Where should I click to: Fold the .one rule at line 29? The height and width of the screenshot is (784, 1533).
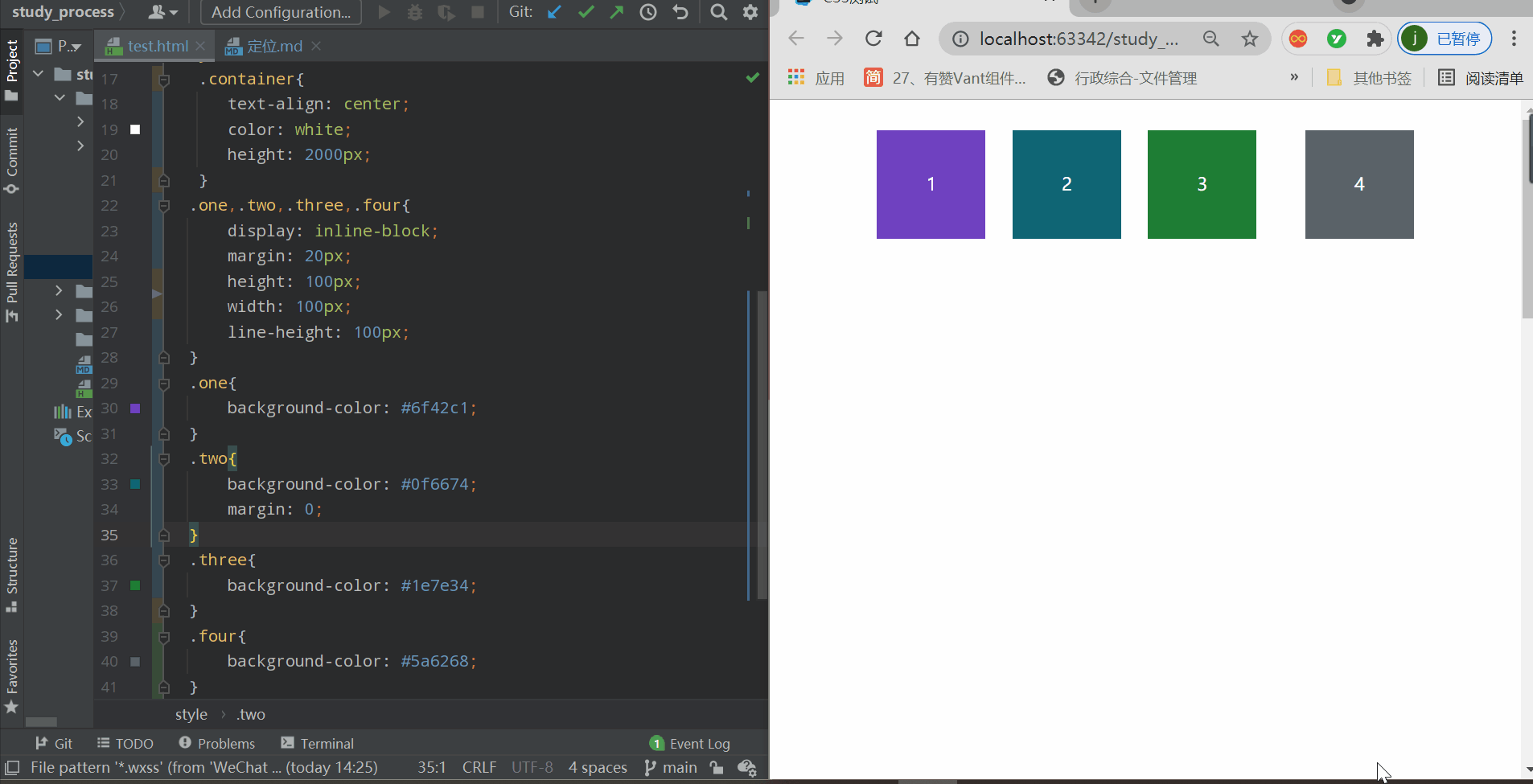[164, 384]
